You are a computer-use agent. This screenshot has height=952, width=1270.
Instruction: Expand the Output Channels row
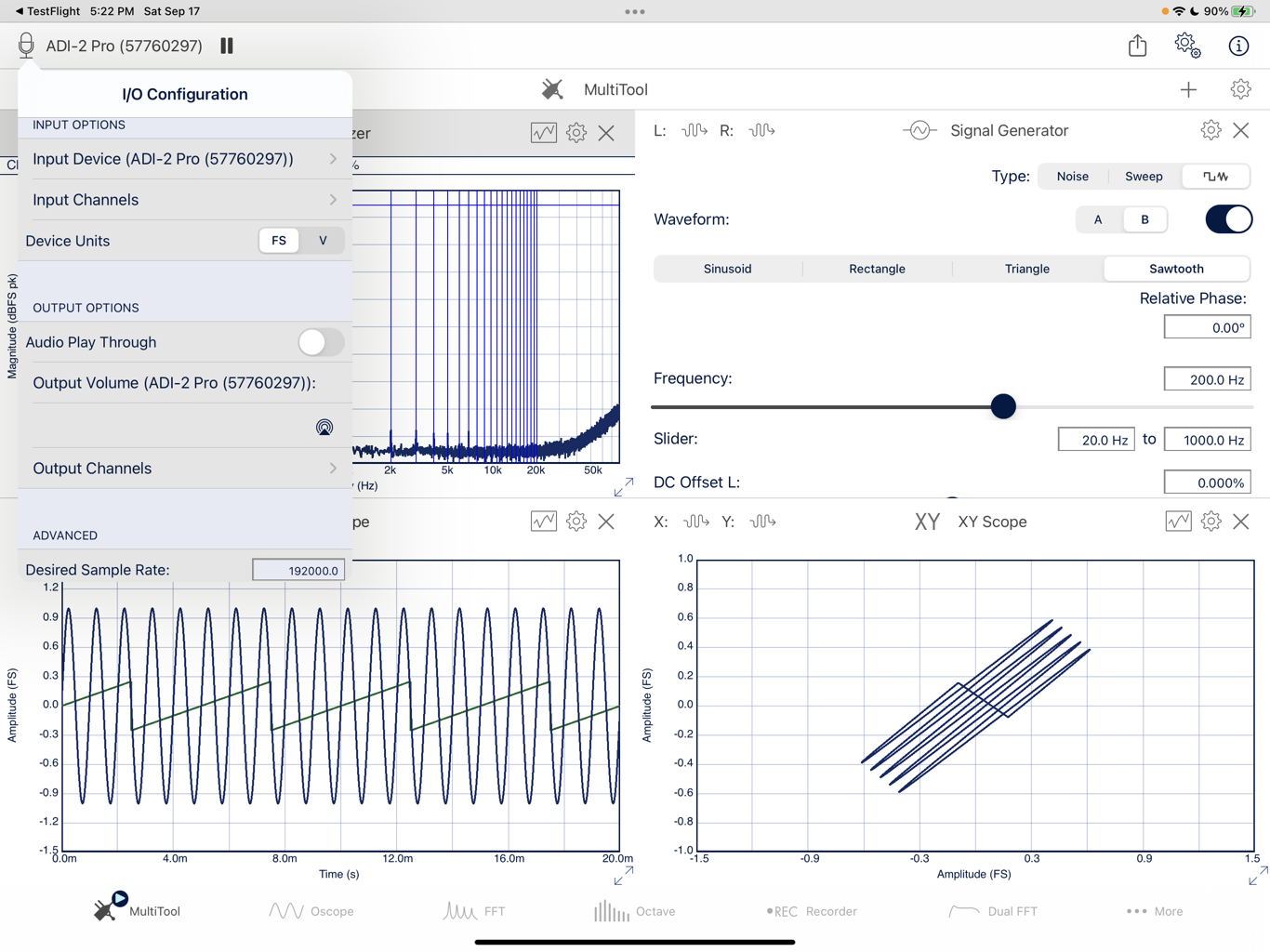[185, 469]
